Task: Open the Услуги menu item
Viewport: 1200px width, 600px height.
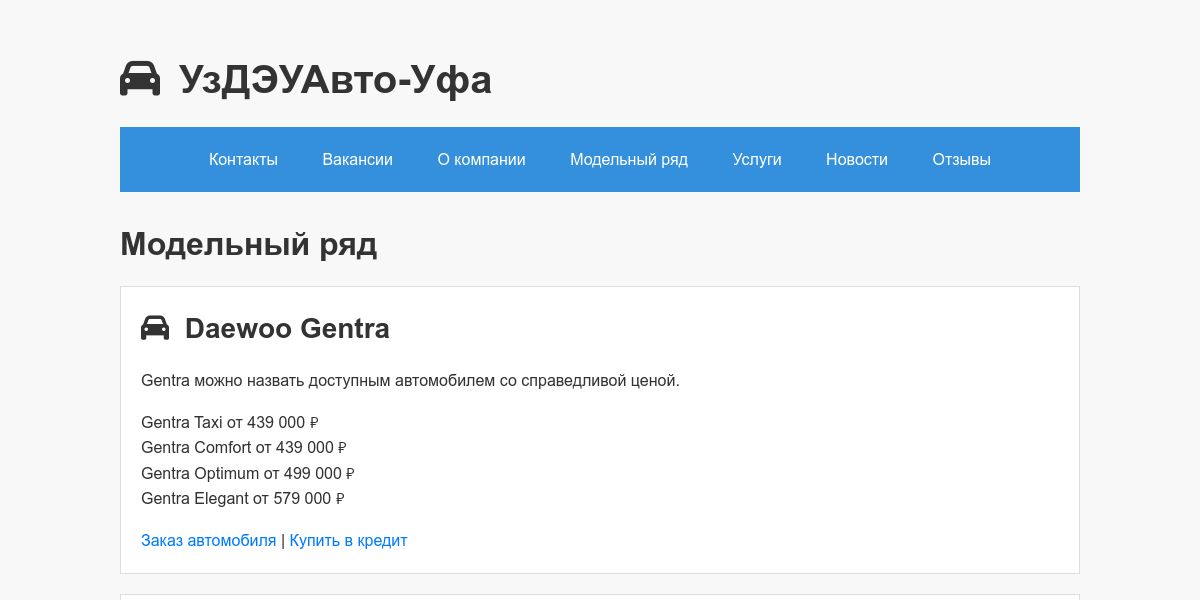Action: click(x=757, y=159)
